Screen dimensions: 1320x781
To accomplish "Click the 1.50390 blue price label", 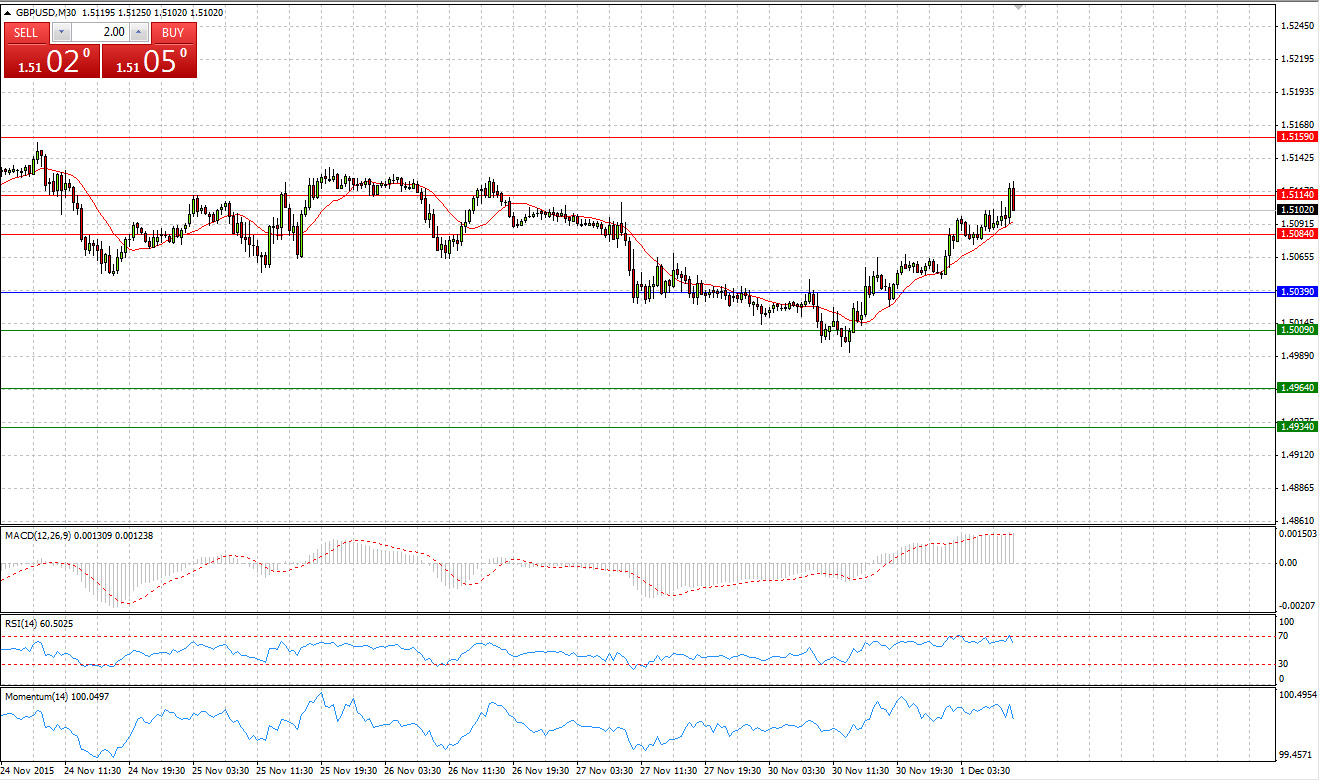I will point(1298,291).
